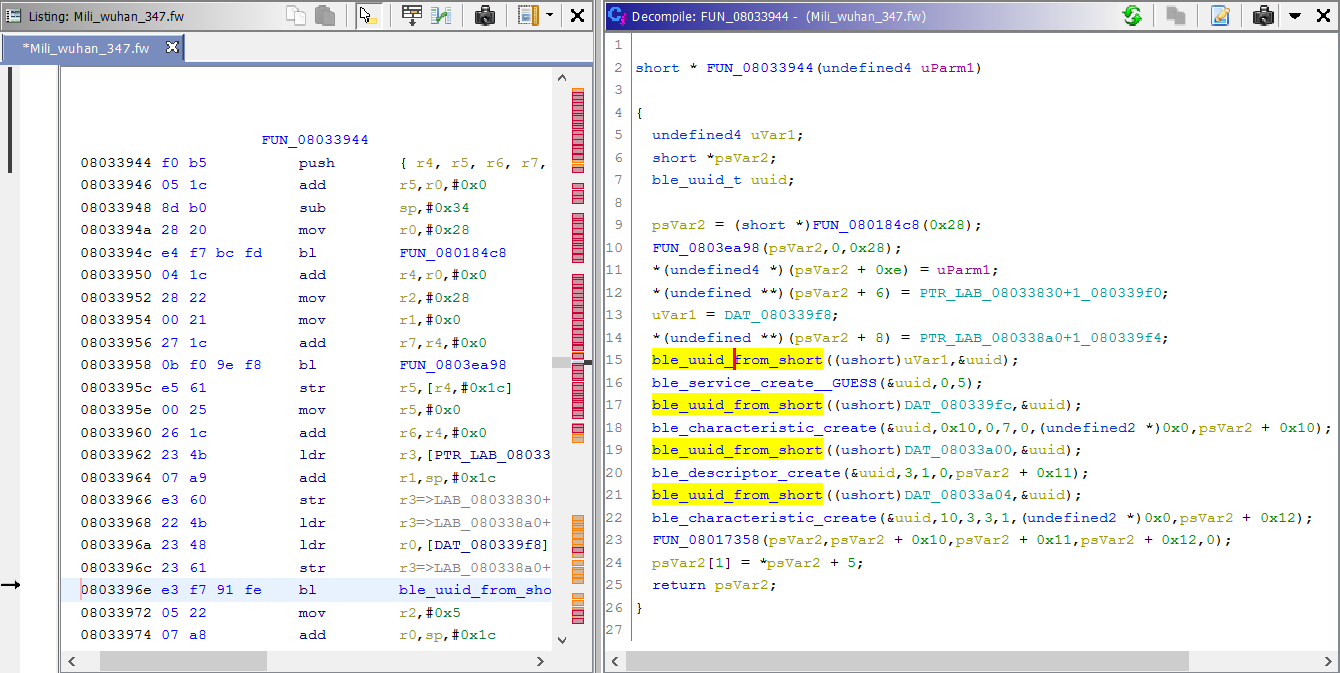
Task: Click DAT_080339fc on line 17
Action: click(x=958, y=405)
